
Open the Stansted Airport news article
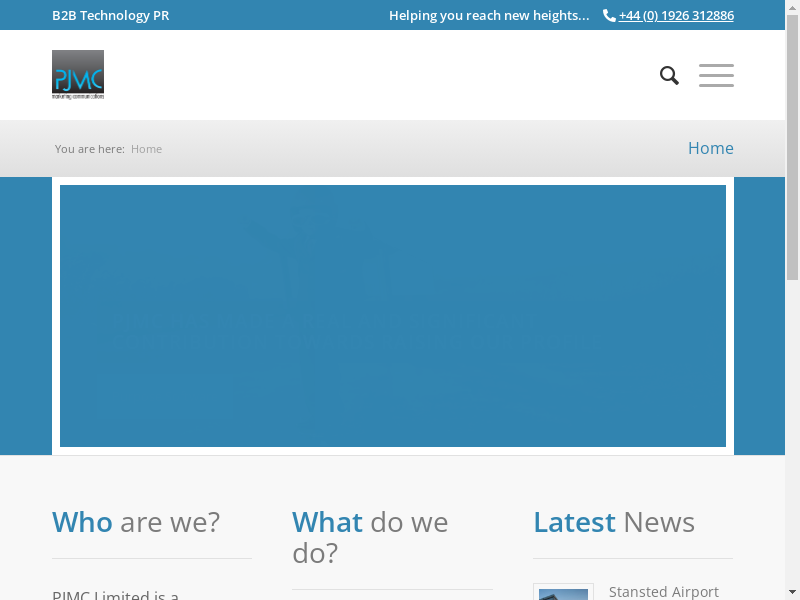pos(663,591)
